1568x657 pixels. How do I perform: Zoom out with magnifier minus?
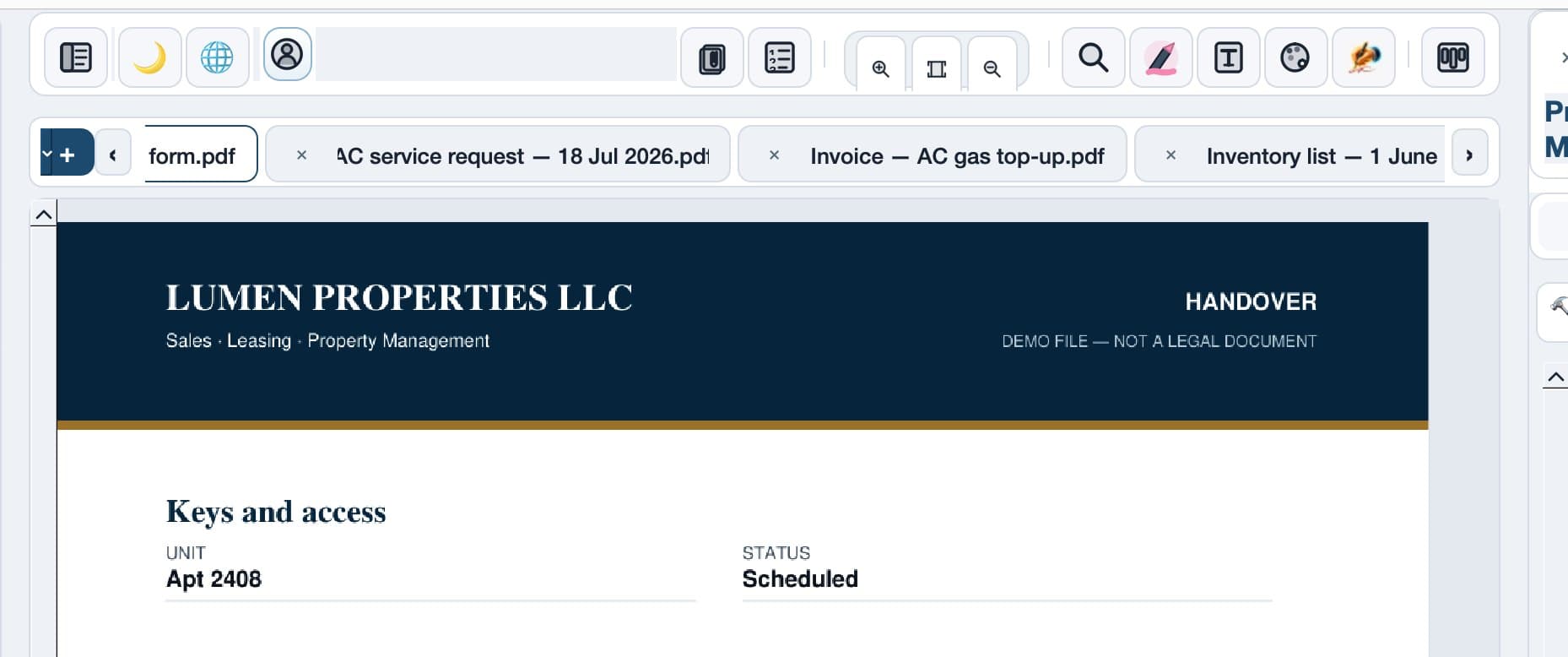(992, 68)
